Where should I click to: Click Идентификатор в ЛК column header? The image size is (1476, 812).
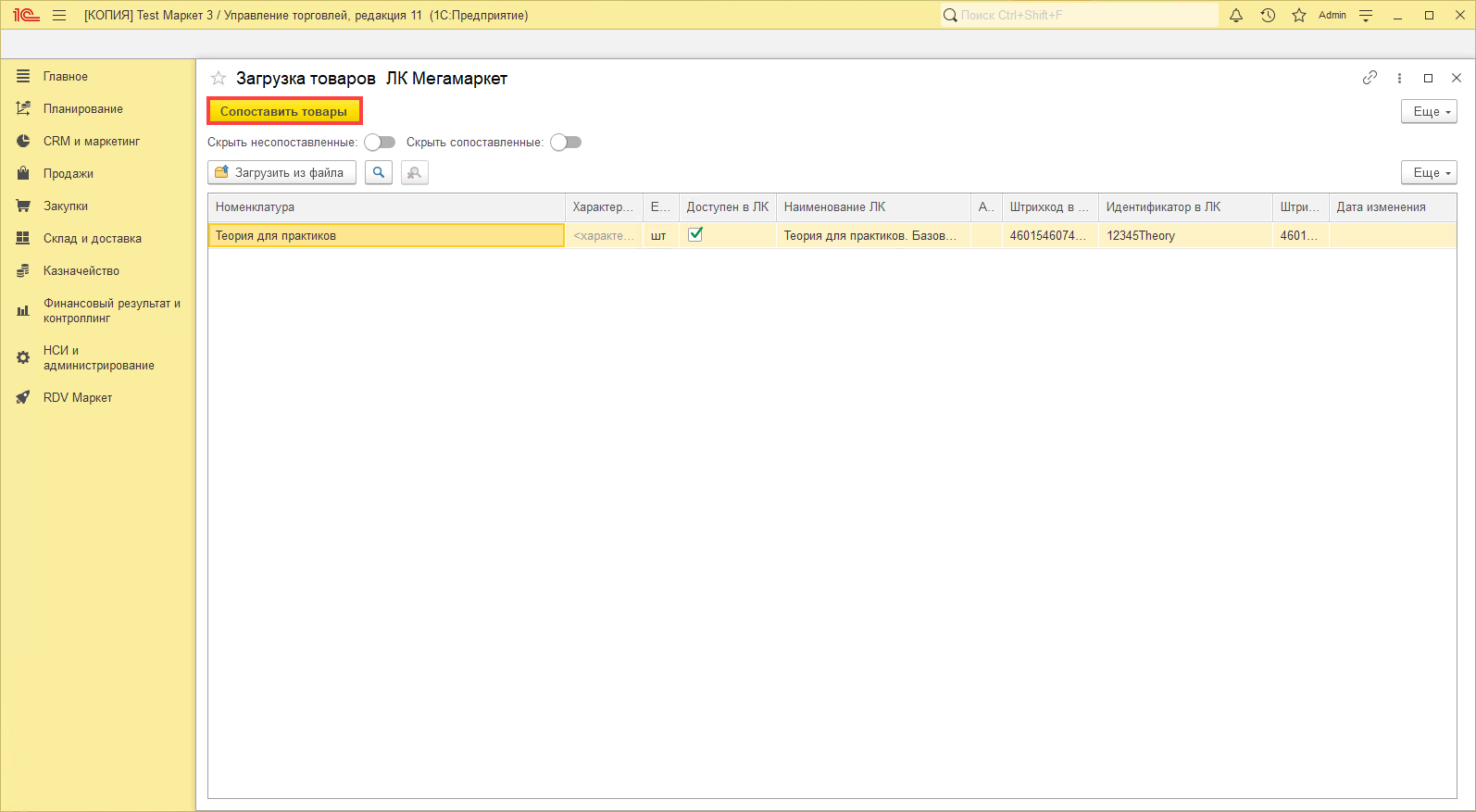point(1185,207)
